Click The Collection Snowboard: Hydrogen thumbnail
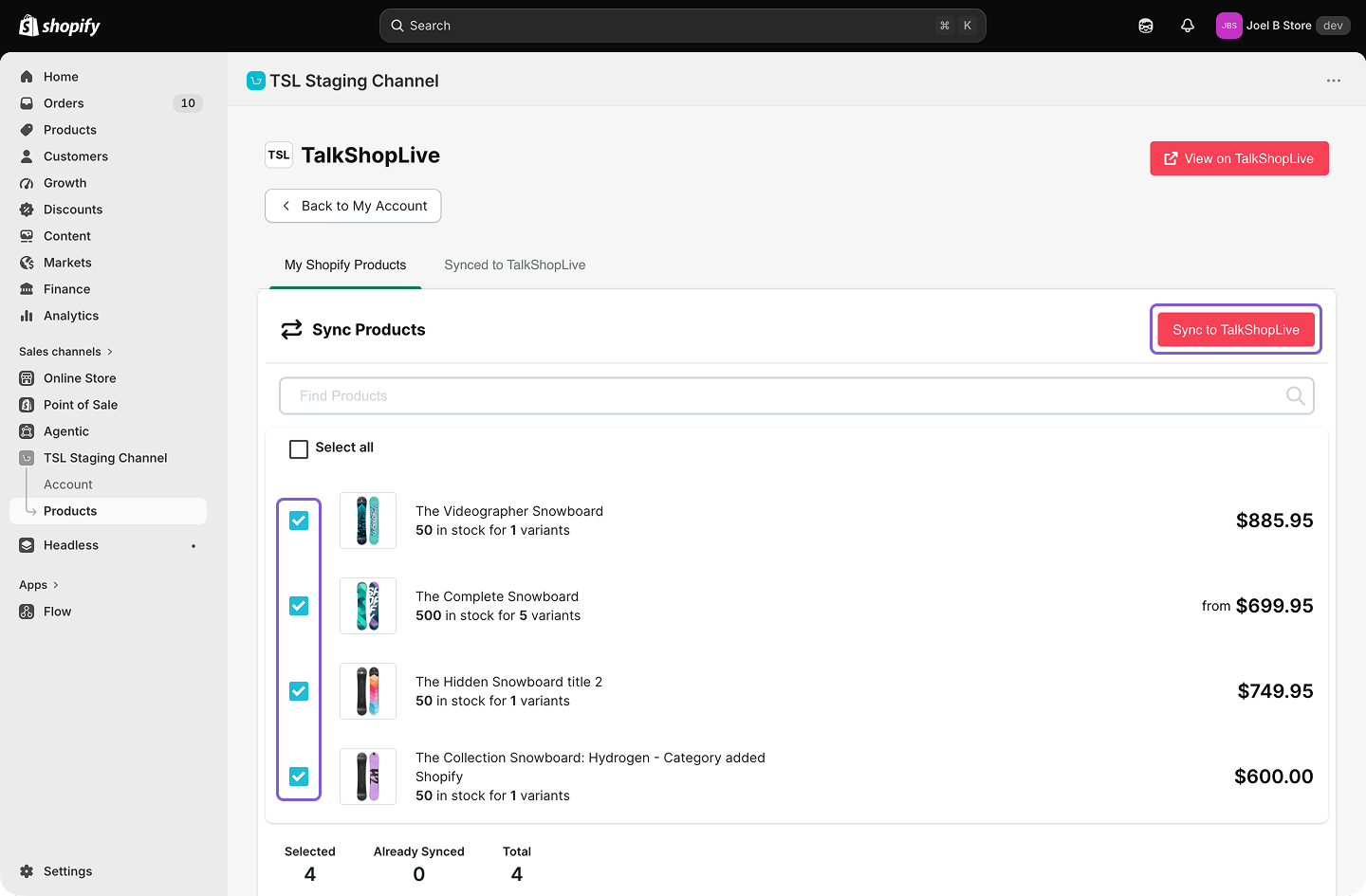This screenshot has height=896, width=1366. pyautogui.click(x=368, y=777)
